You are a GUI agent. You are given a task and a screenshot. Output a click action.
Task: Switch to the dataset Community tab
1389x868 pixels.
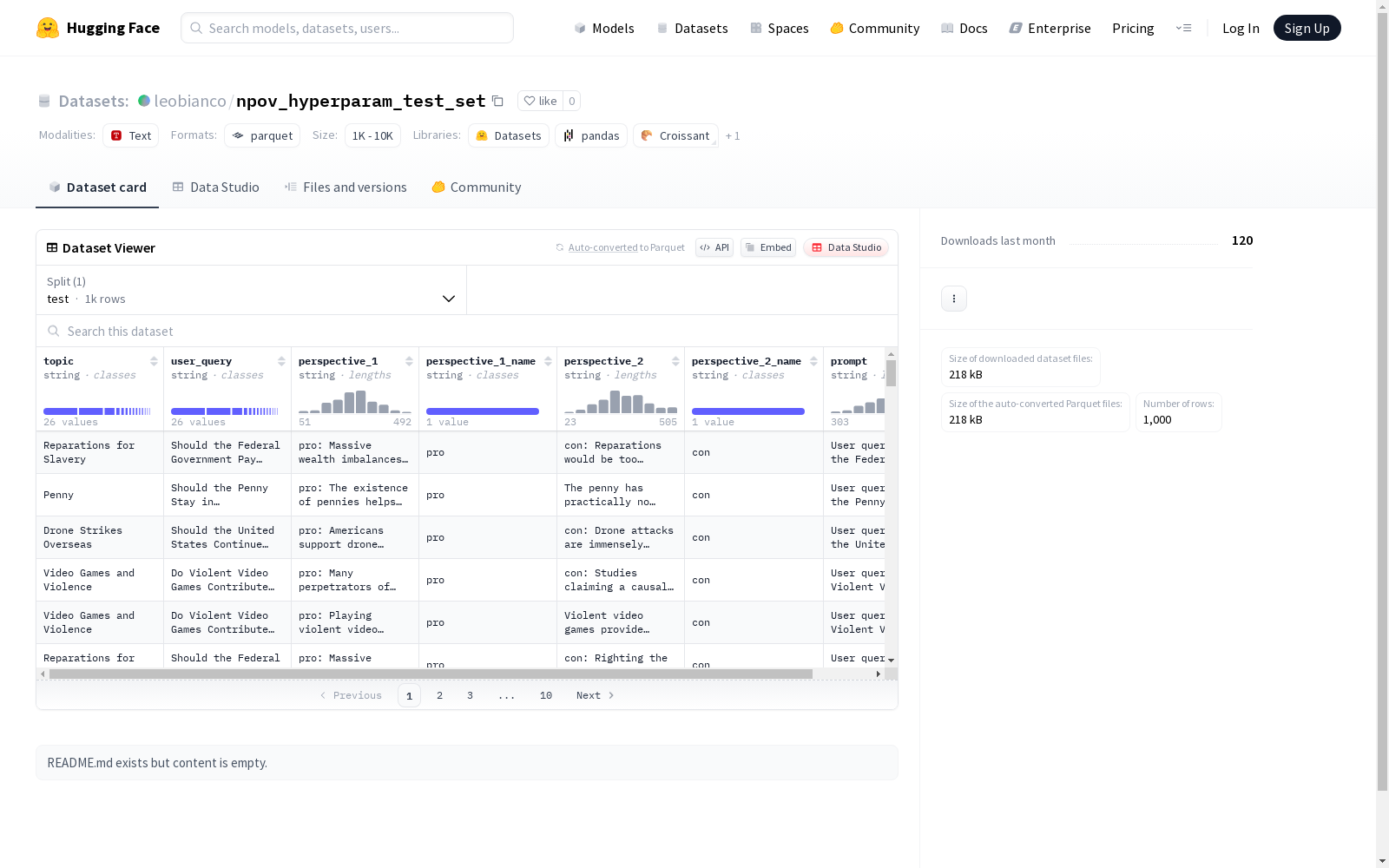click(x=477, y=187)
